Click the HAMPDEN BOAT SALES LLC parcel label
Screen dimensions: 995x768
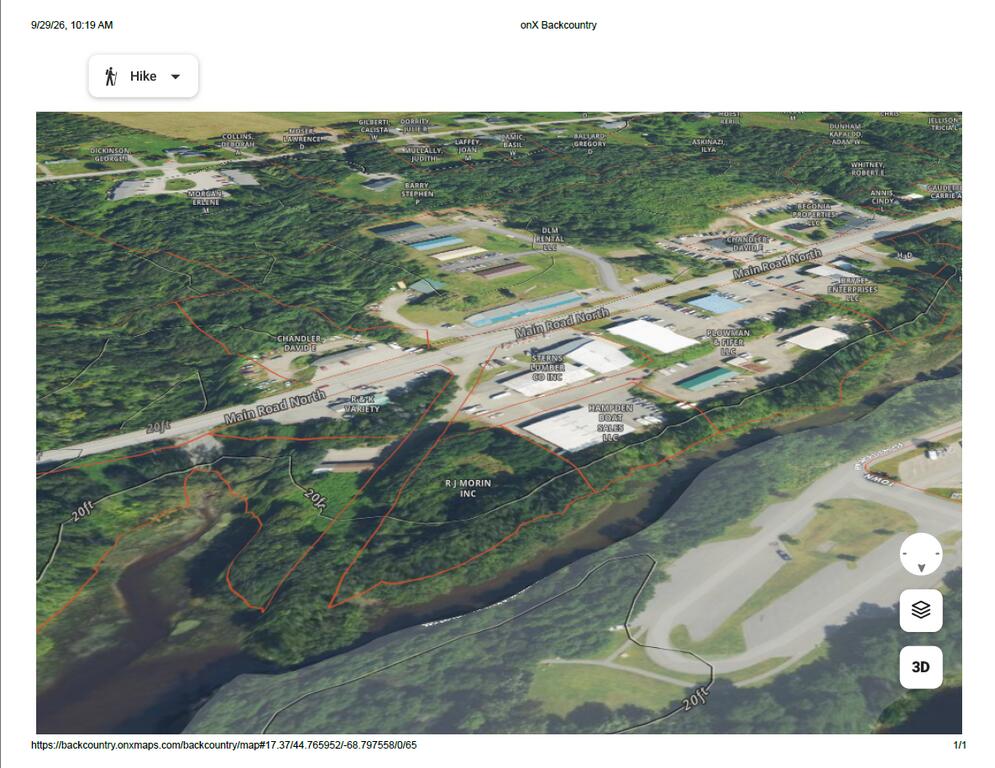[610, 422]
